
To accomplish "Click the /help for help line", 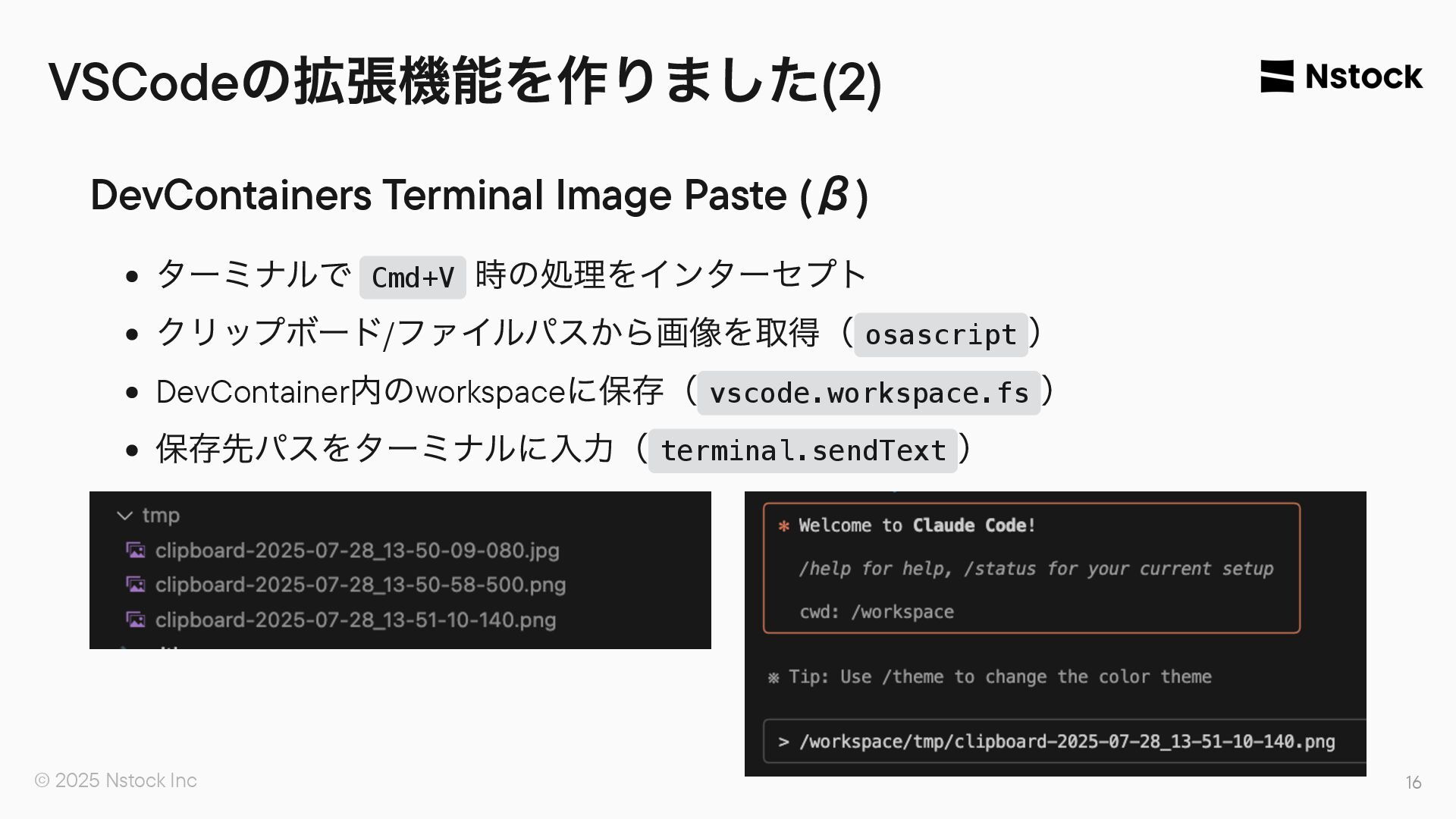I will pyautogui.click(x=1036, y=569).
